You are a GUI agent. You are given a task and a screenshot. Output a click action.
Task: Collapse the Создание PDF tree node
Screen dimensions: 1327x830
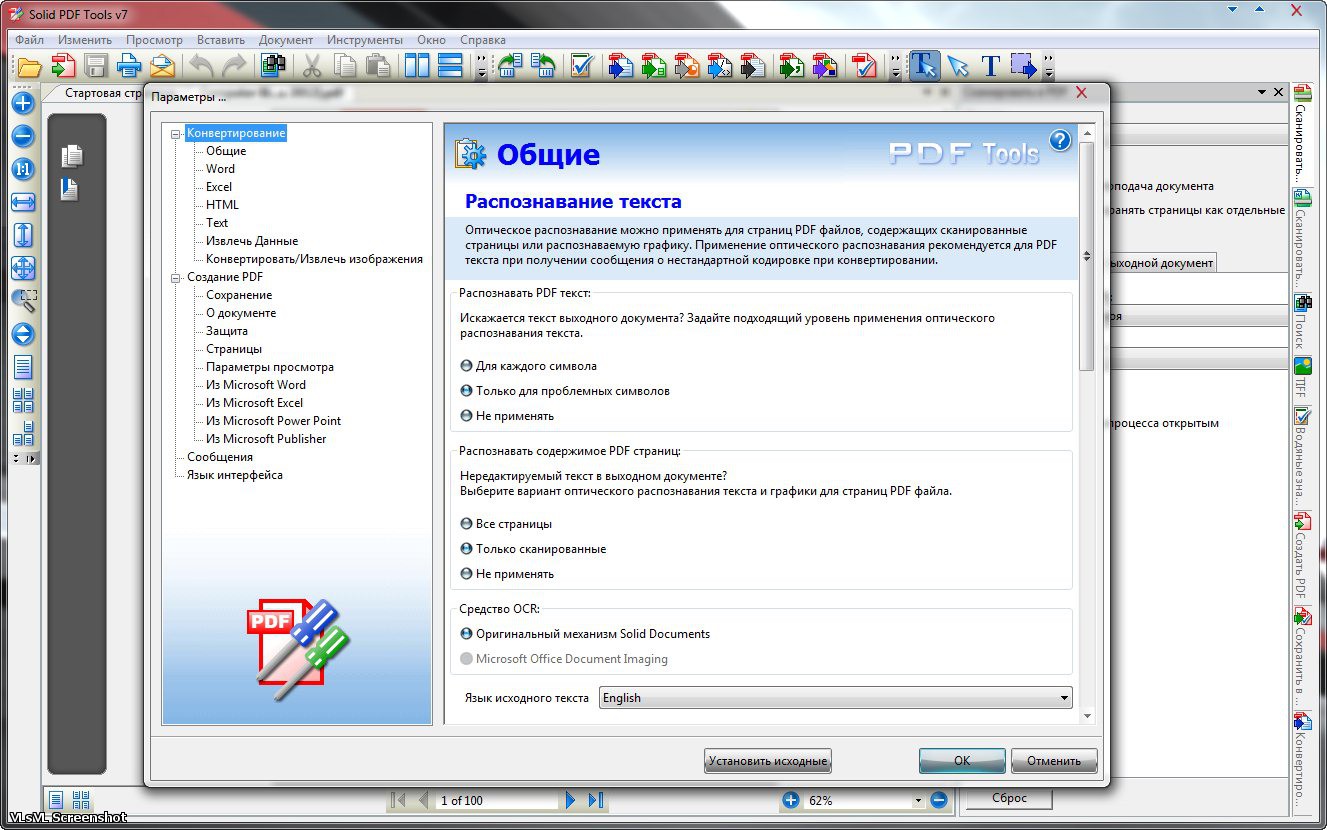177,277
